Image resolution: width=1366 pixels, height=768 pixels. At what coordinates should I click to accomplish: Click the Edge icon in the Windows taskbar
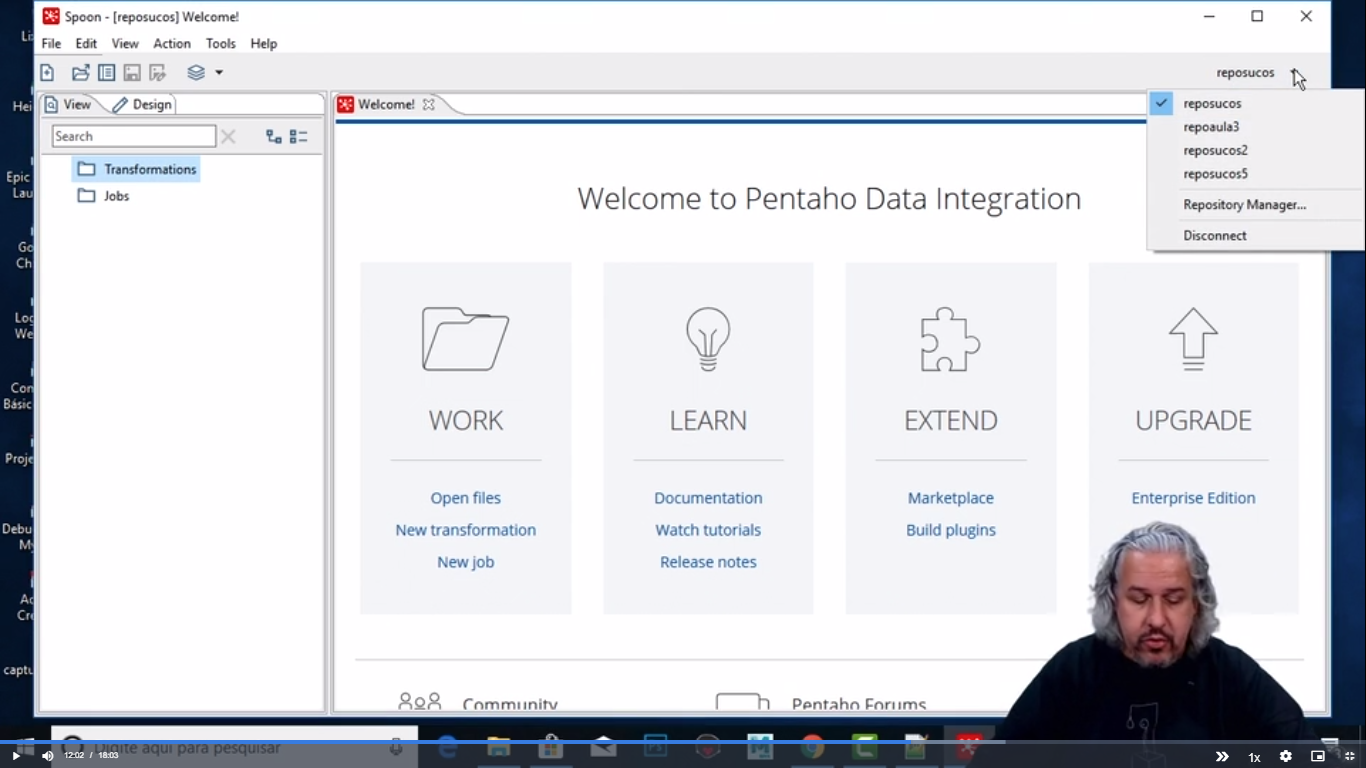[x=447, y=746]
